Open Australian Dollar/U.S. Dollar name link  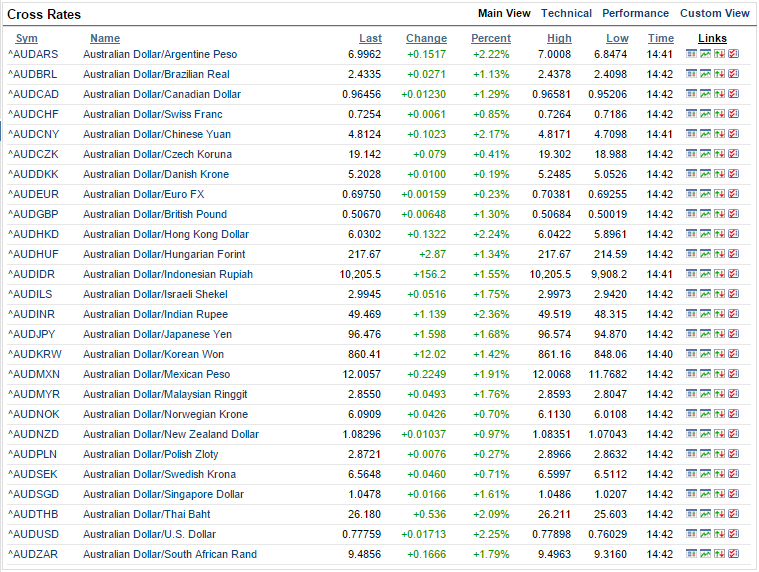pos(149,534)
